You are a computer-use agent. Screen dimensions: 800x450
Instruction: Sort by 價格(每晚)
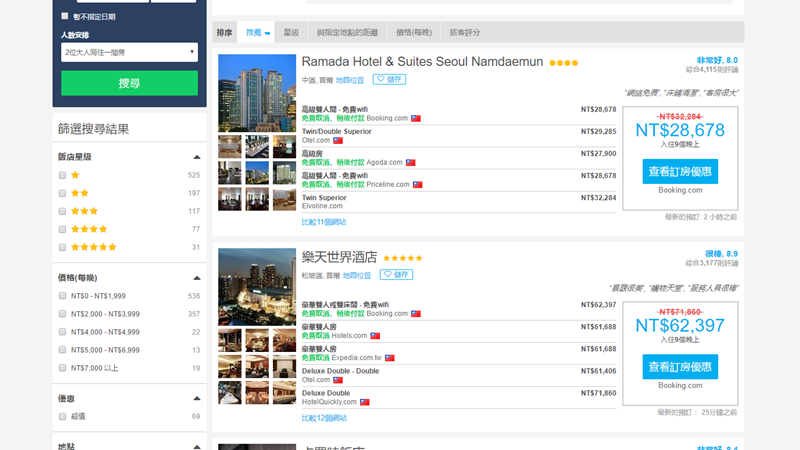(x=414, y=32)
